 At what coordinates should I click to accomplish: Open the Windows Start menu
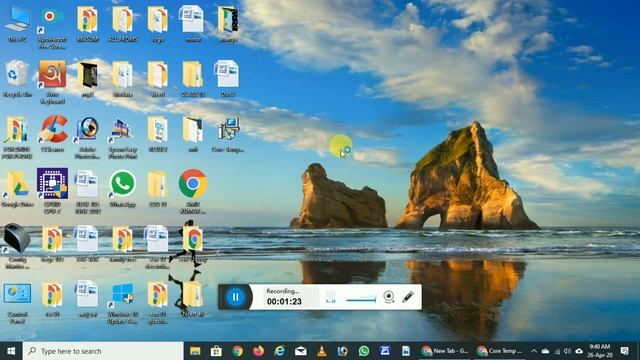click(x=11, y=351)
